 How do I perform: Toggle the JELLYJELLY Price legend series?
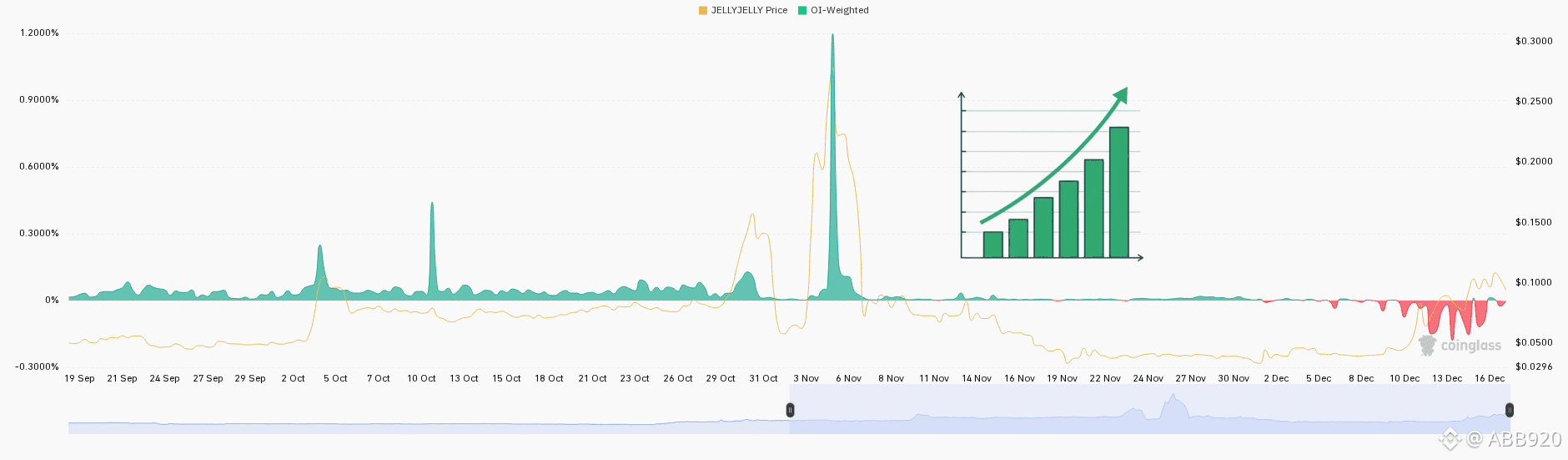743,10
